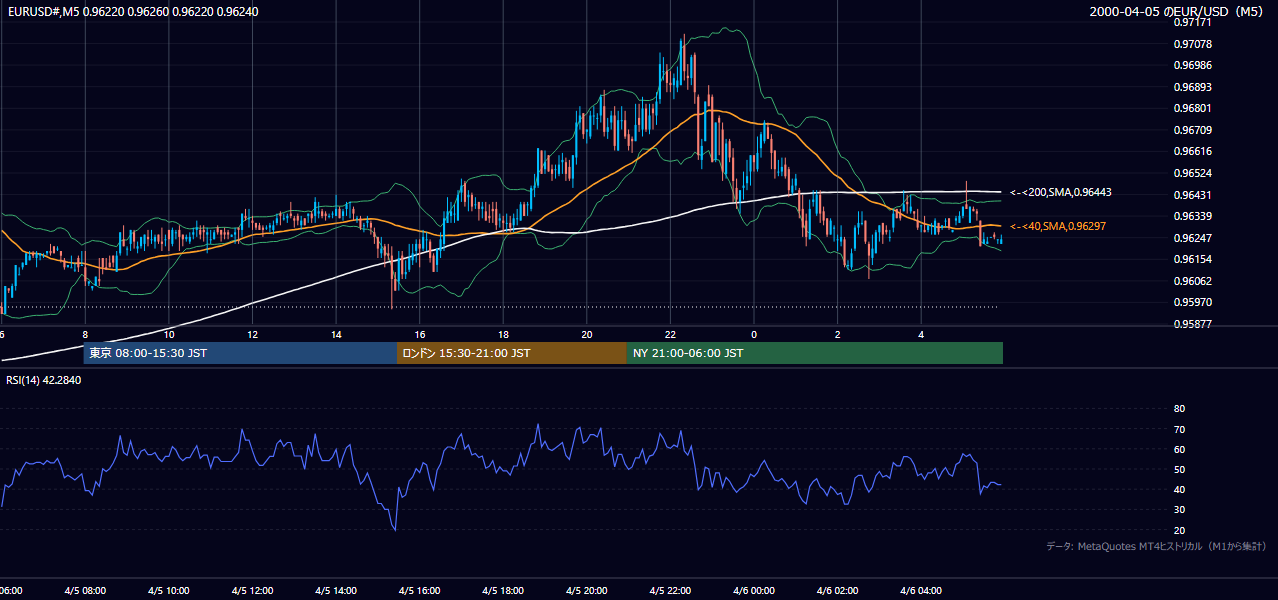Click the 4/5 20:00 time axis label
The width and height of the screenshot is (1278, 600).
tap(587, 591)
